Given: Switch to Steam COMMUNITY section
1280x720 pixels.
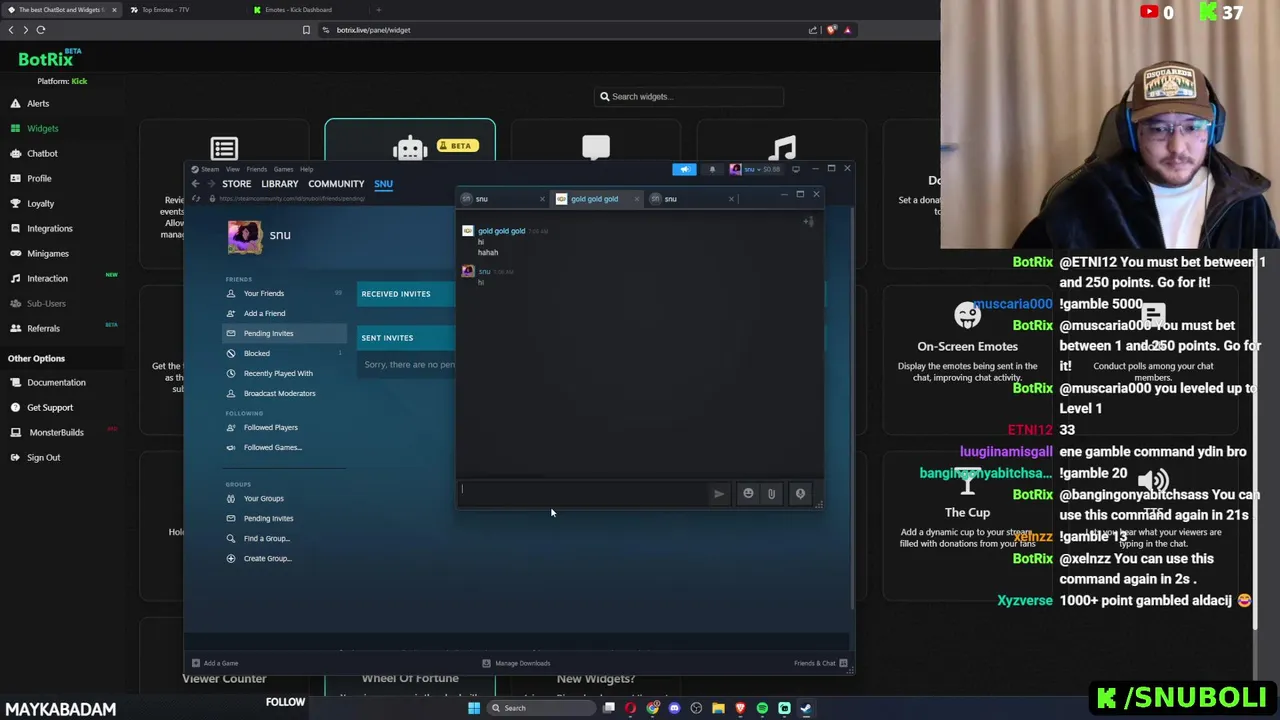Looking at the screenshot, I should [x=336, y=184].
